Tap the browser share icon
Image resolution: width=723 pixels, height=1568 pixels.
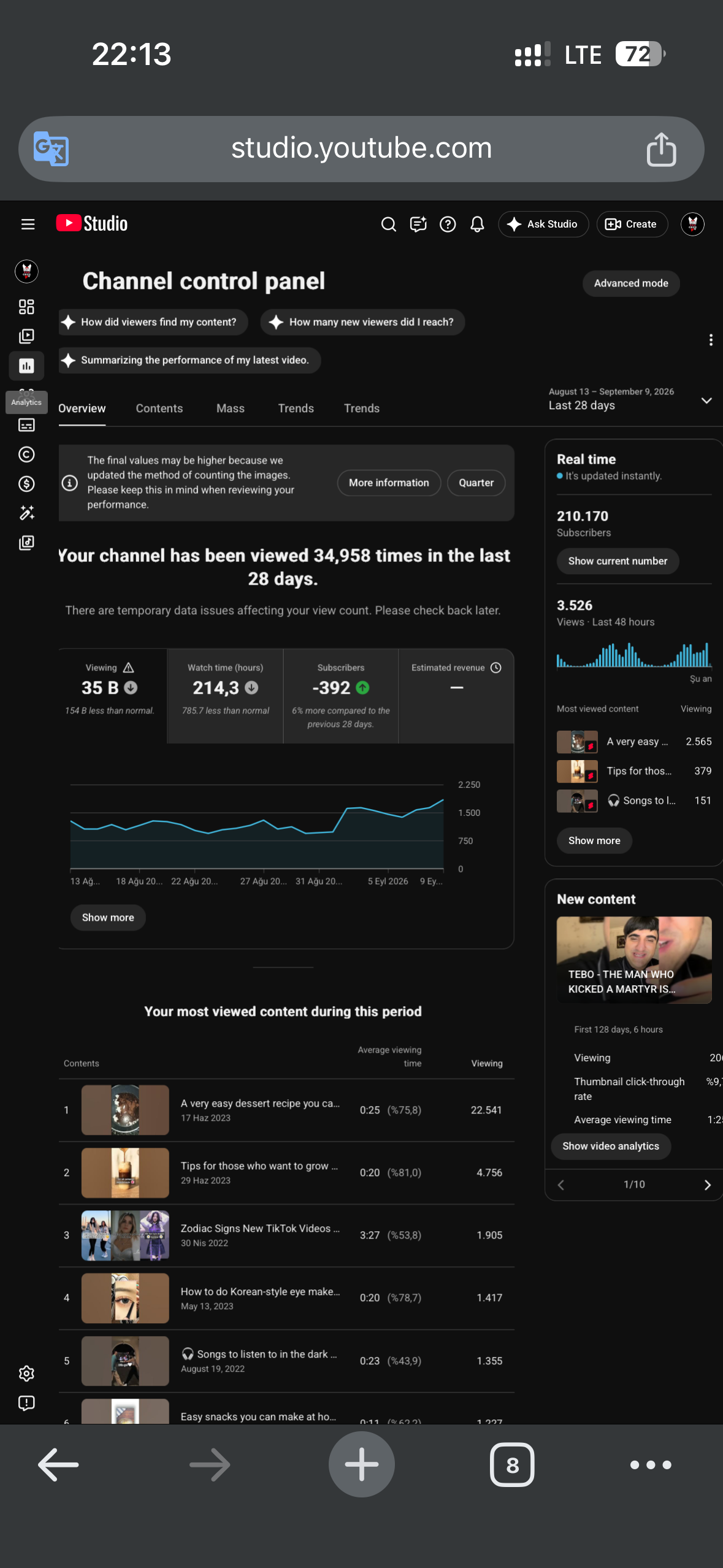[661, 148]
